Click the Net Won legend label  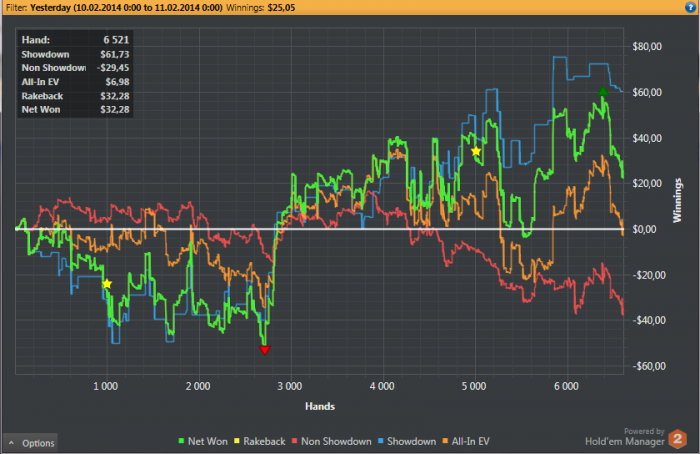coord(208,442)
